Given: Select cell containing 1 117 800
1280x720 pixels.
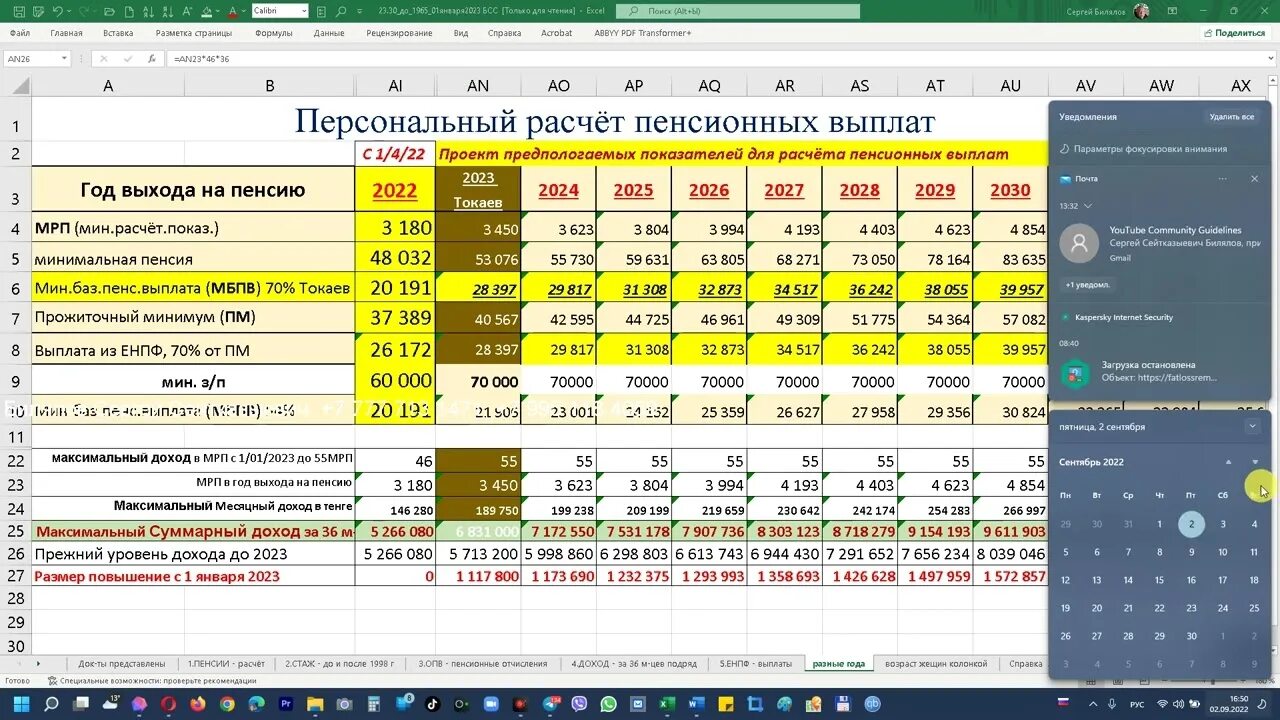Looking at the screenshot, I should click(478, 576).
